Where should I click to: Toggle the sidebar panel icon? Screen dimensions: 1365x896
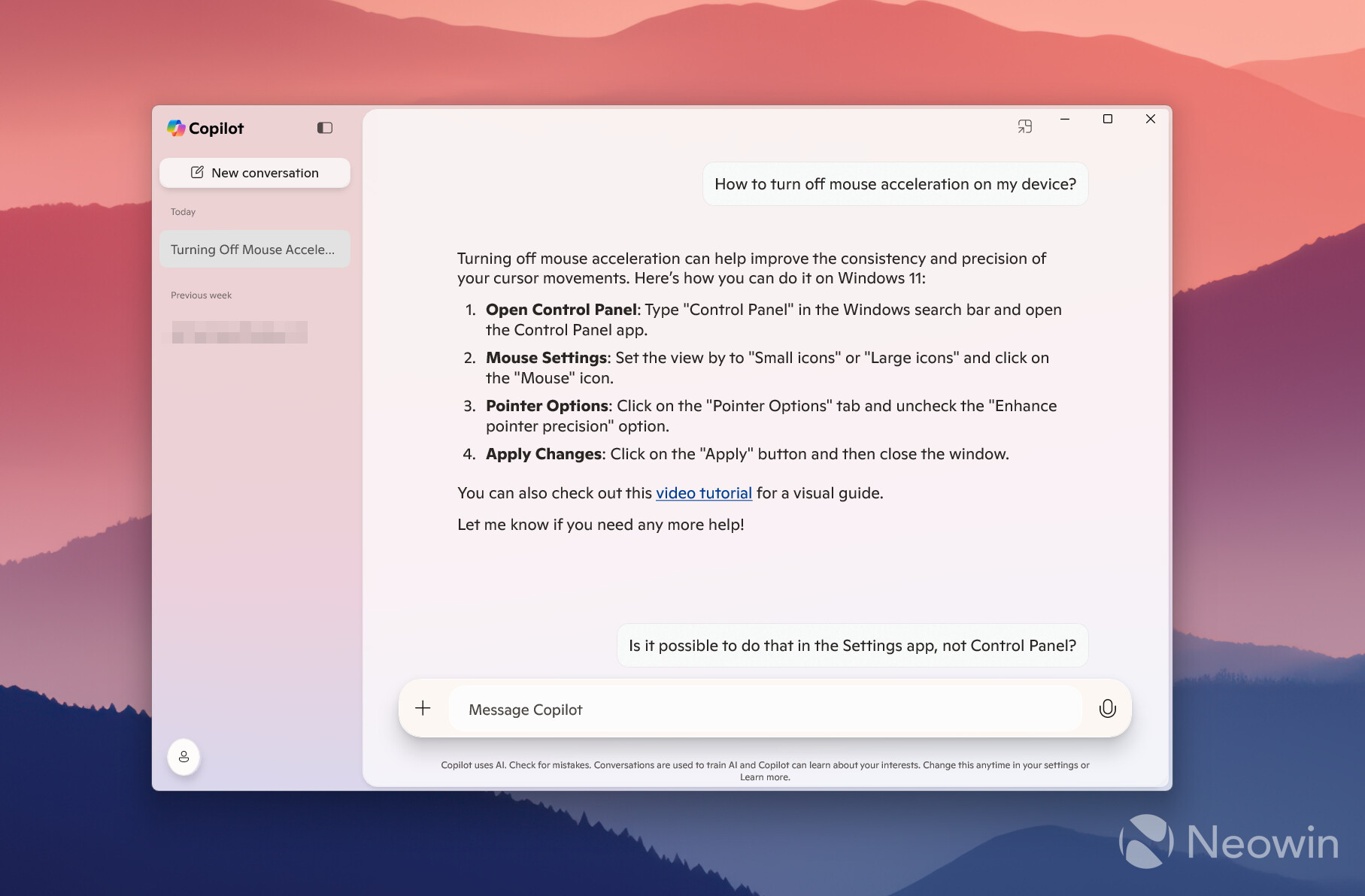click(x=325, y=128)
